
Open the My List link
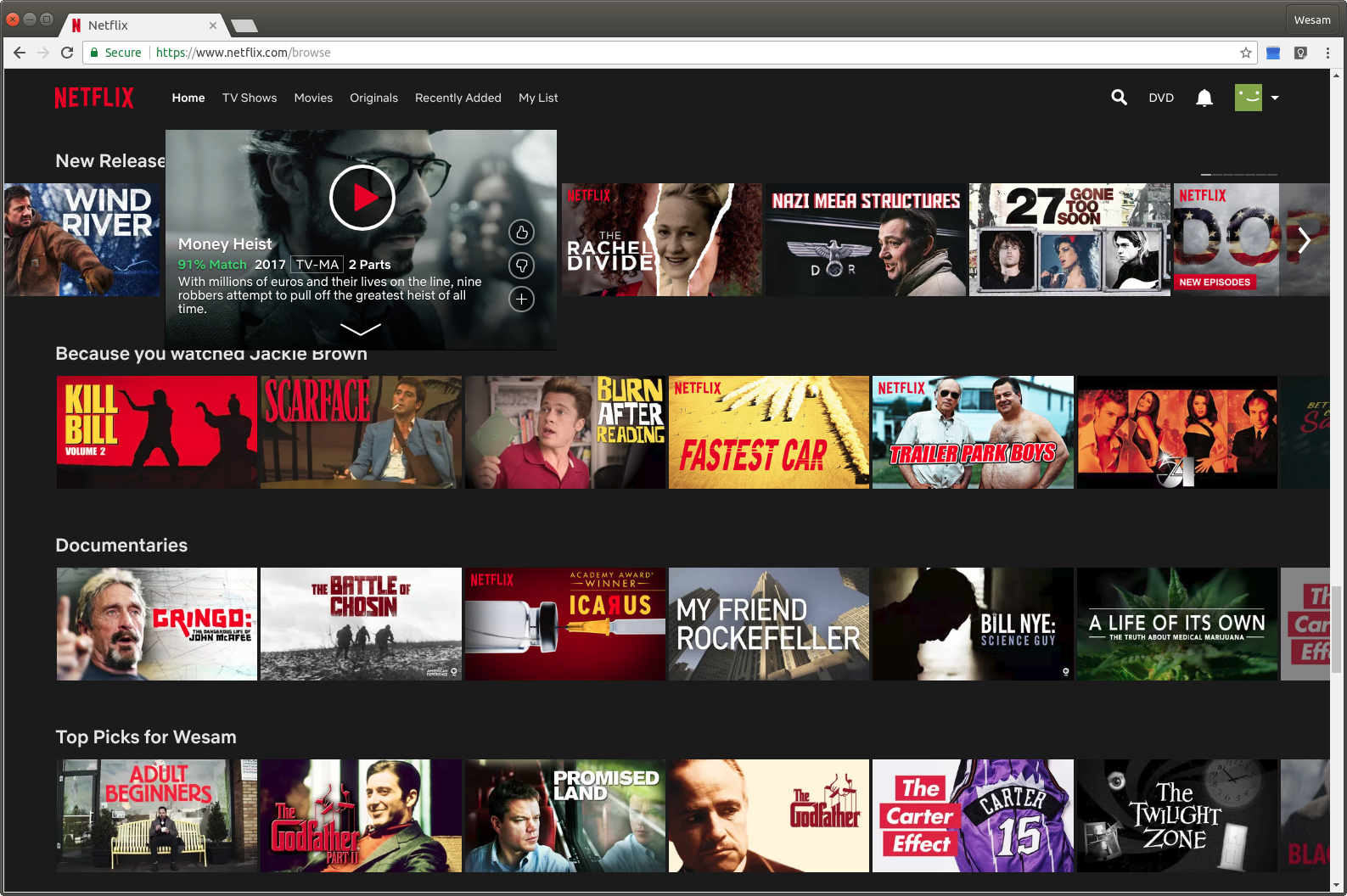(538, 98)
